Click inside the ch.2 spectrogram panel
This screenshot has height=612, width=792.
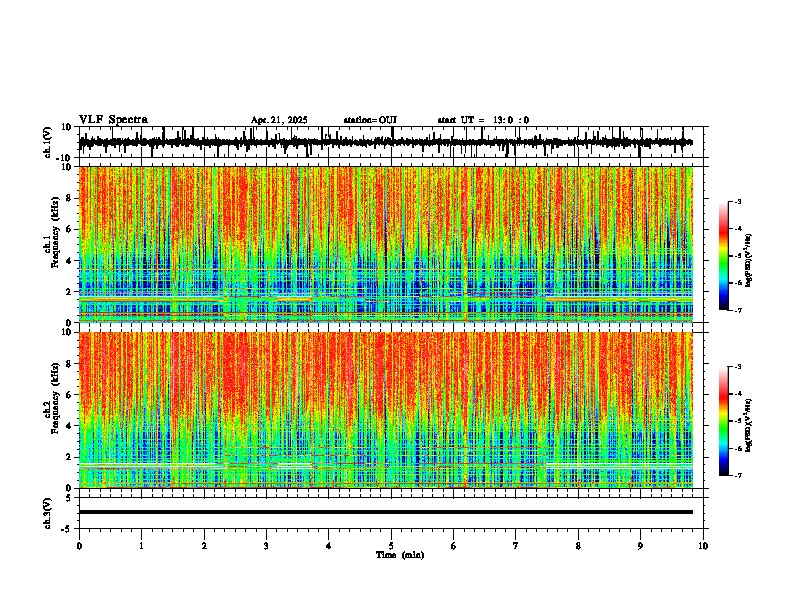[386, 410]
